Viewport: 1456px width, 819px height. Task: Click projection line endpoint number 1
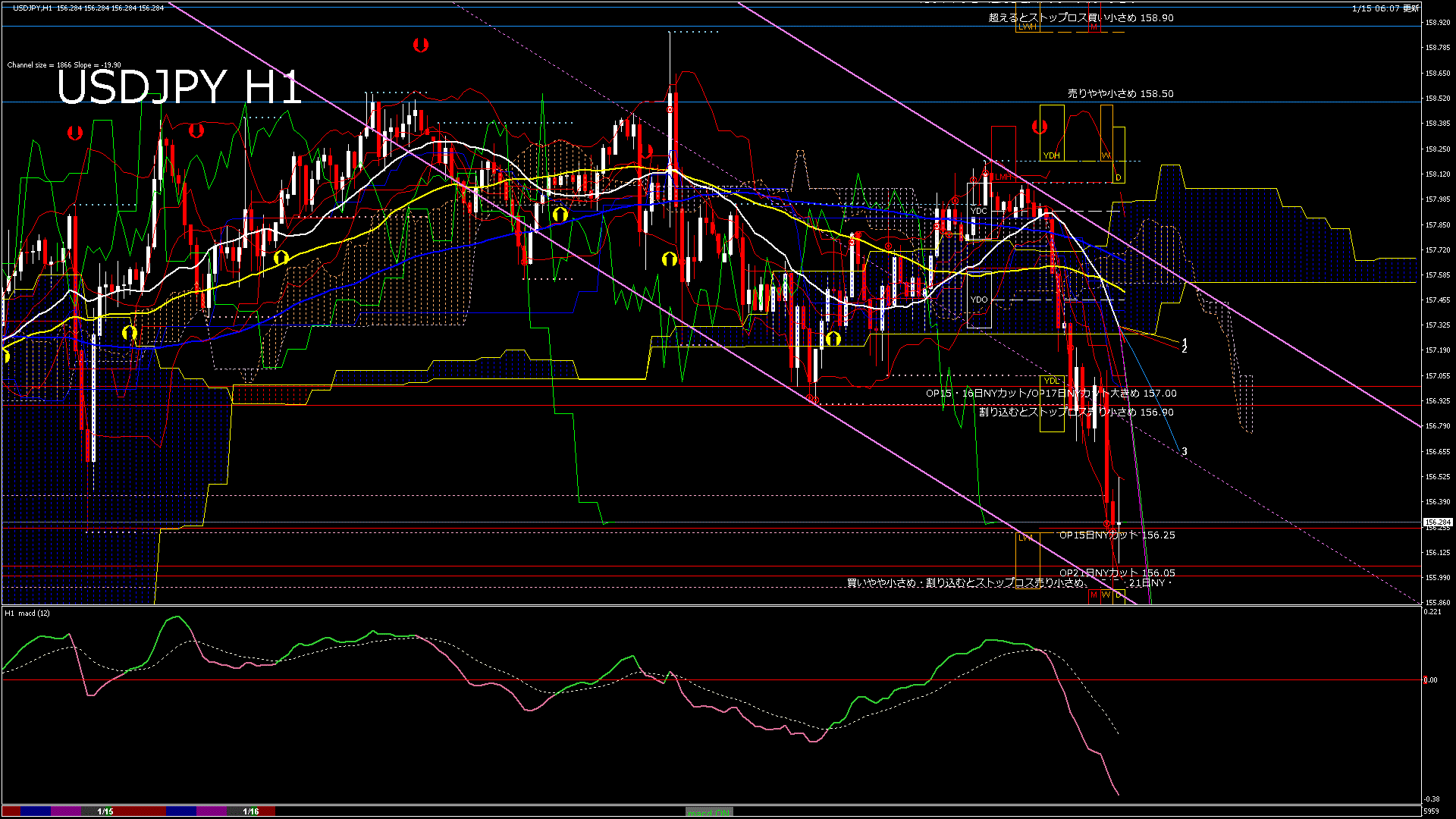coord(1185,343)
